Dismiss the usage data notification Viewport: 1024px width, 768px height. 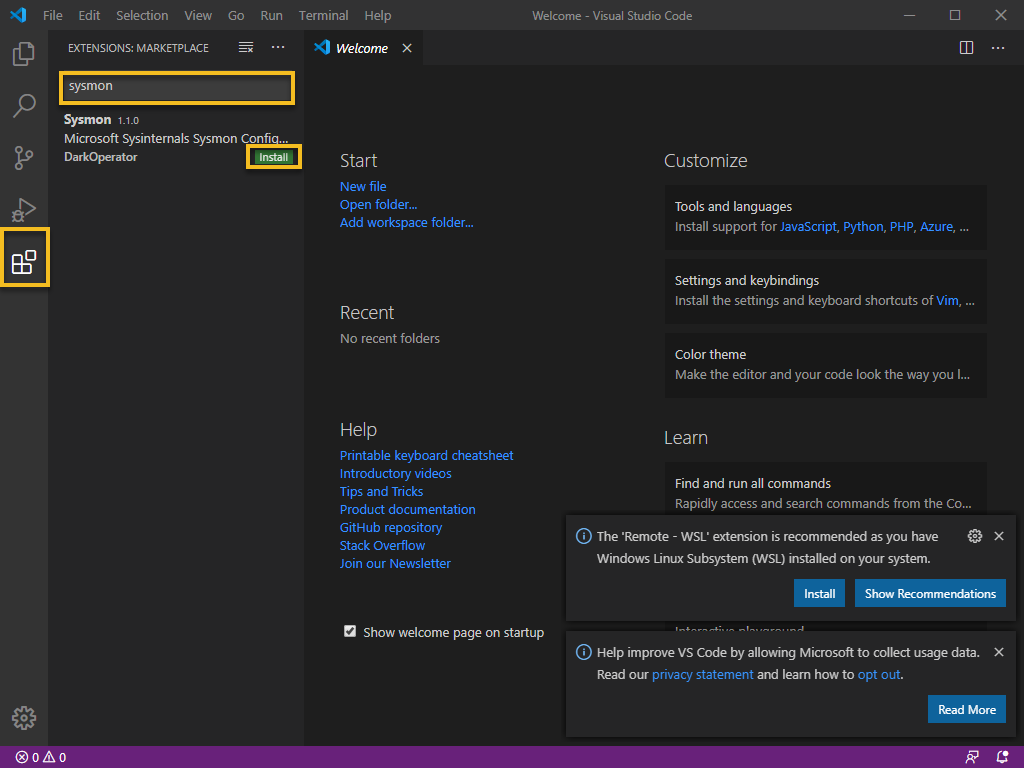[x=999, y=652]
